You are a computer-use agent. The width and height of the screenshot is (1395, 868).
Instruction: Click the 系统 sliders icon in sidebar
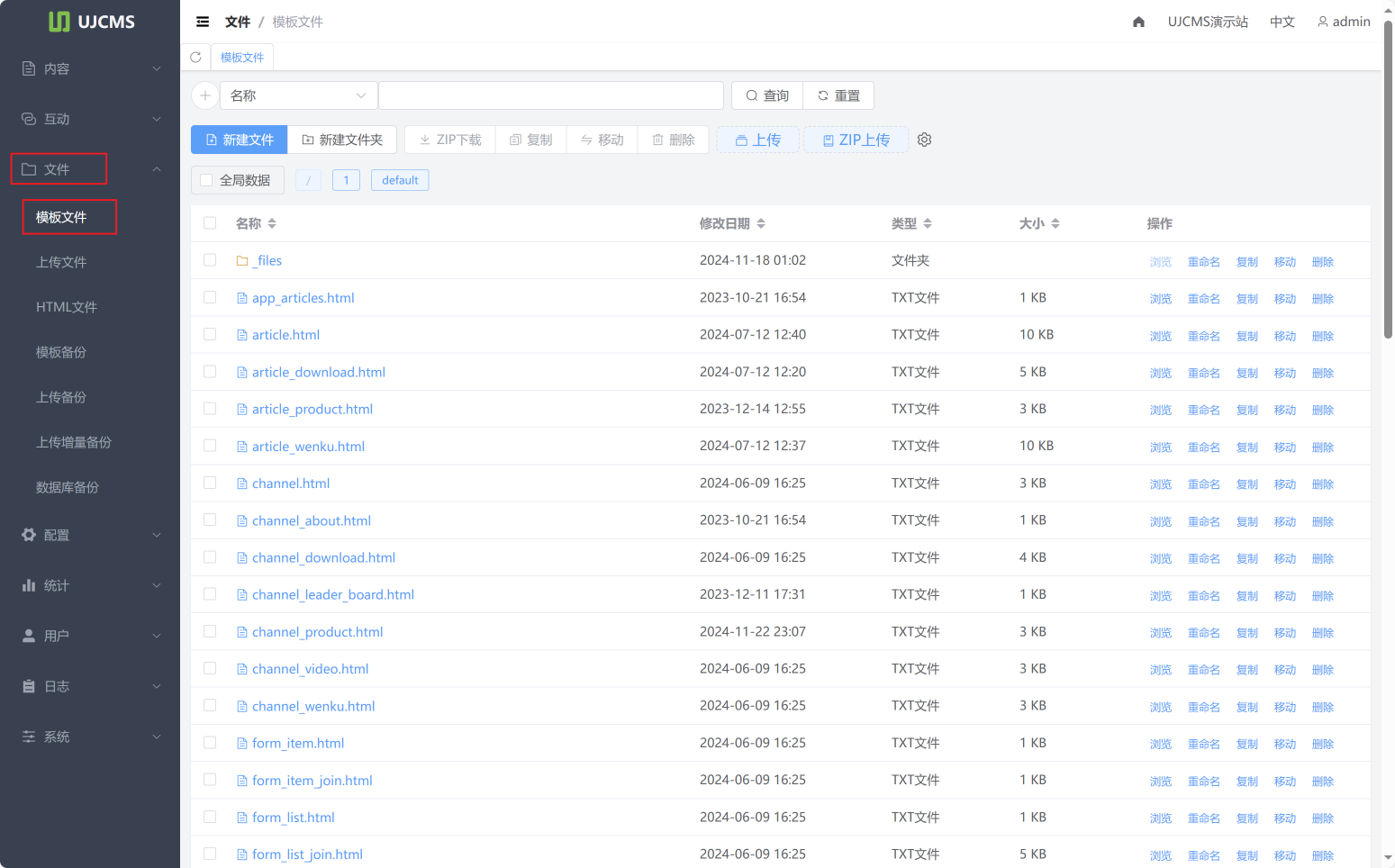pos(29,737)
